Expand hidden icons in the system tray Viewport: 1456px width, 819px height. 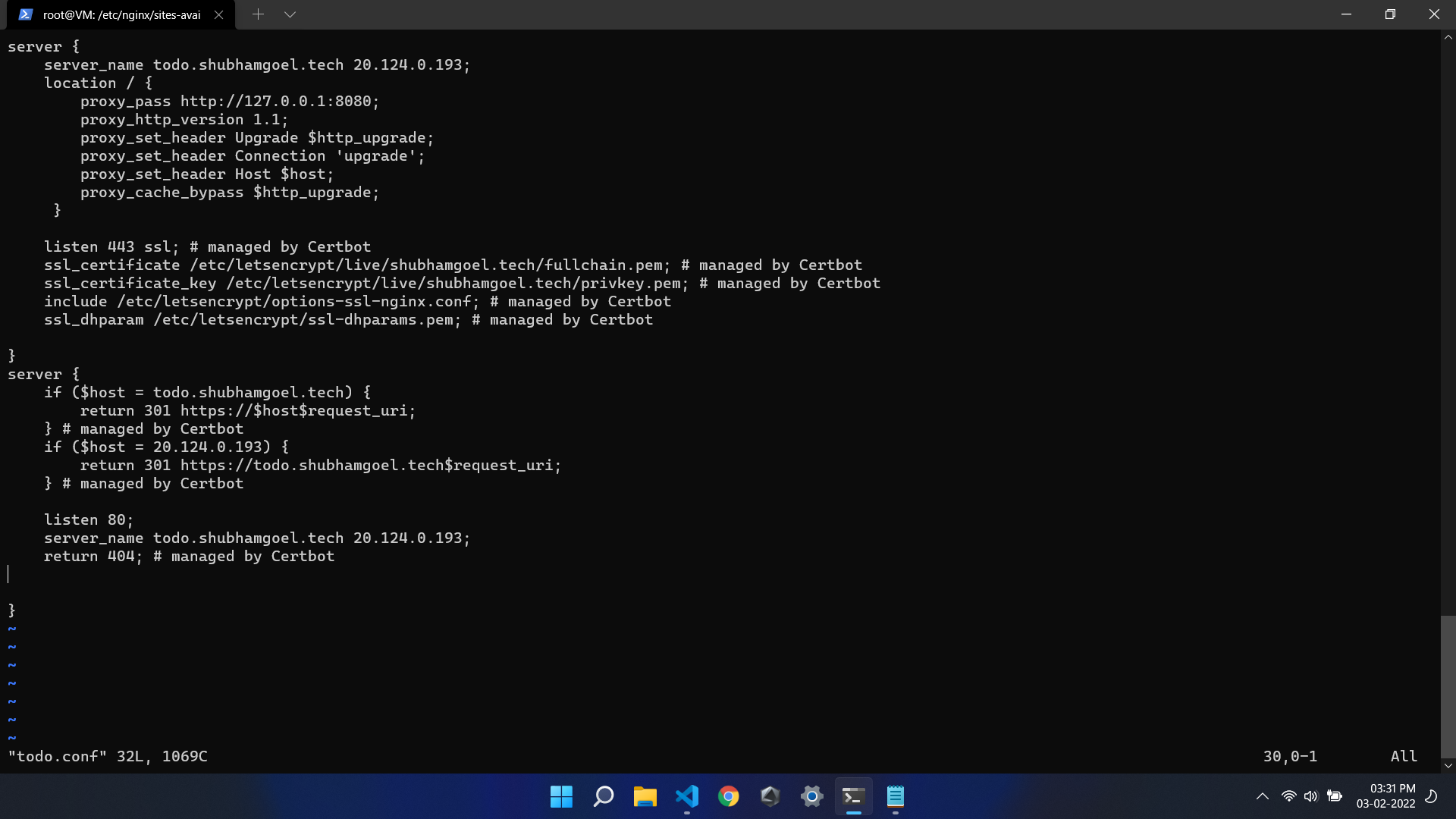click(x=1263, y=796)
